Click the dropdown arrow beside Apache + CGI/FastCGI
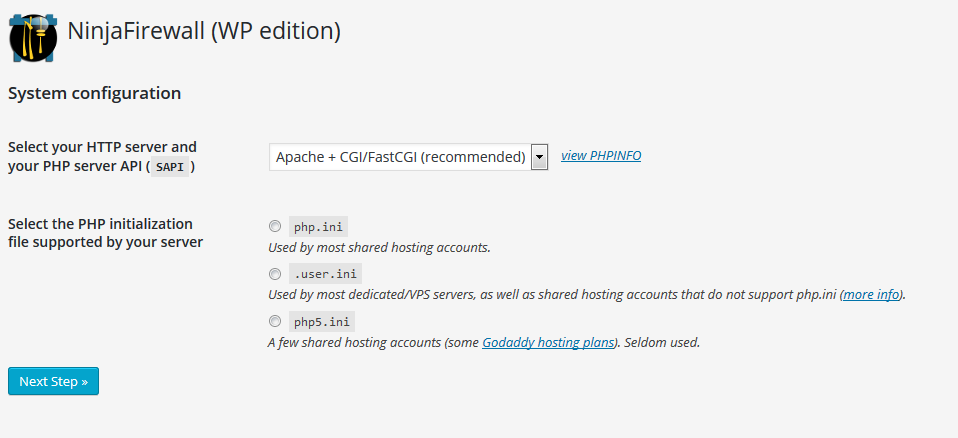958x438 pixels. click(x=539, y=157)
